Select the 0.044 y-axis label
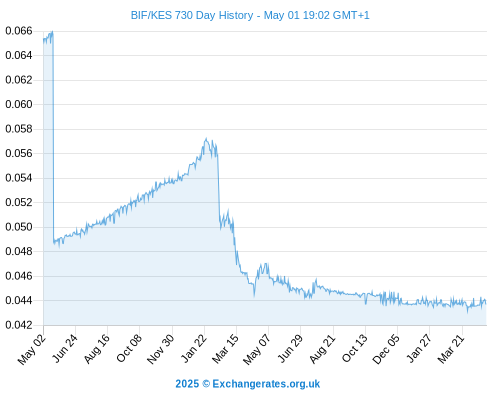 coord(19,300)
